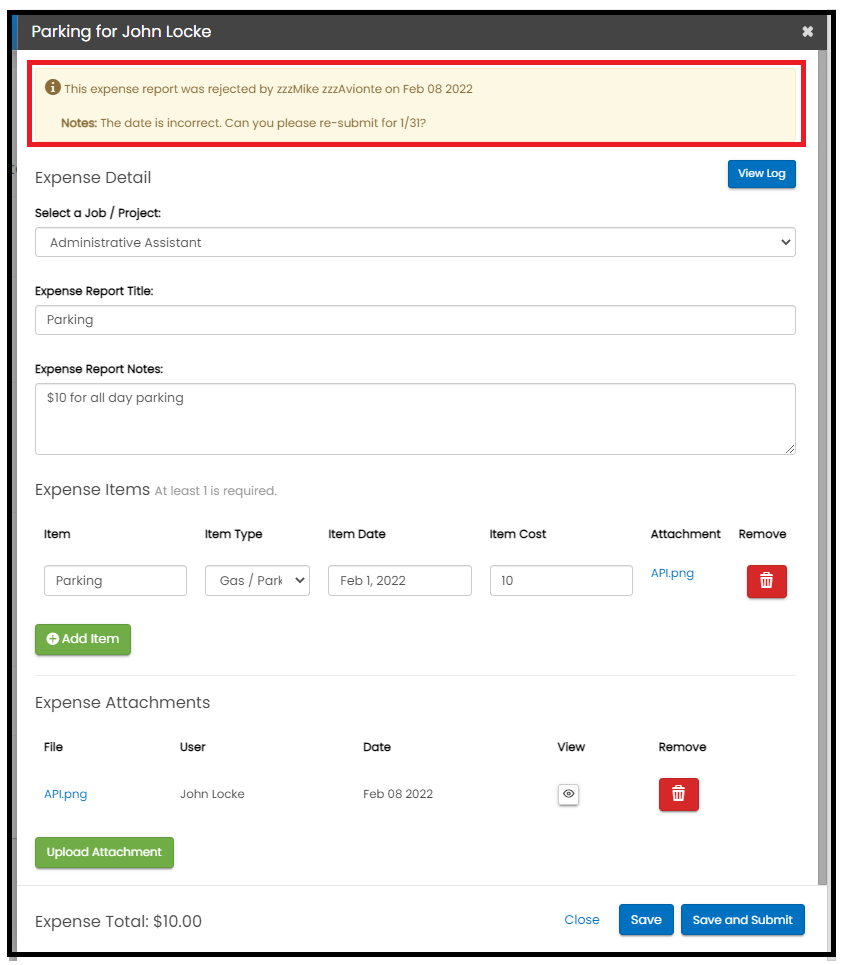Viewport: 845px width, 965px height.
Task: Open the View Log button
Action: pyautogui.click(x=761, y=174)
